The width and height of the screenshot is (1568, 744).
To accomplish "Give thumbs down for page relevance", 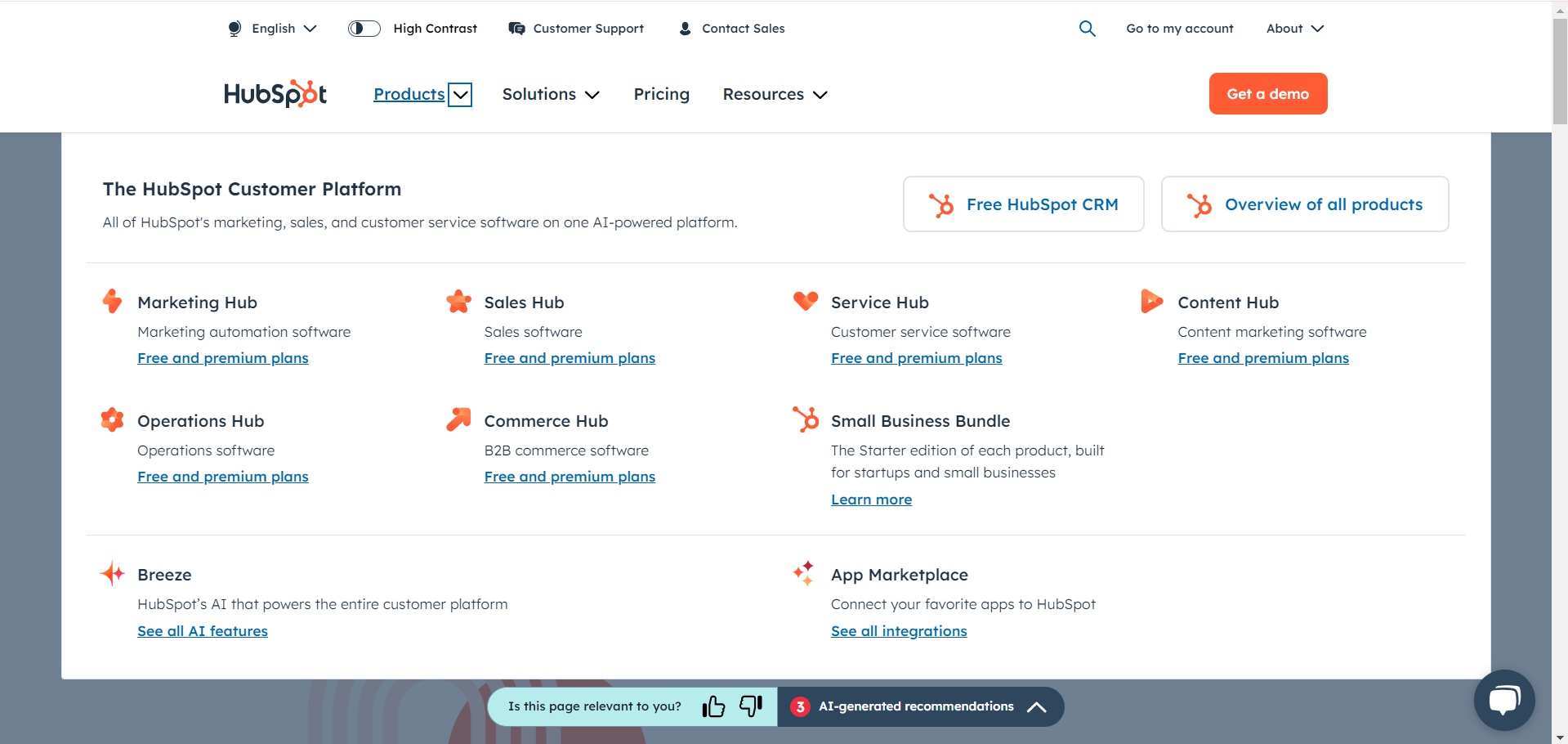I will click(x=751, y=706).
